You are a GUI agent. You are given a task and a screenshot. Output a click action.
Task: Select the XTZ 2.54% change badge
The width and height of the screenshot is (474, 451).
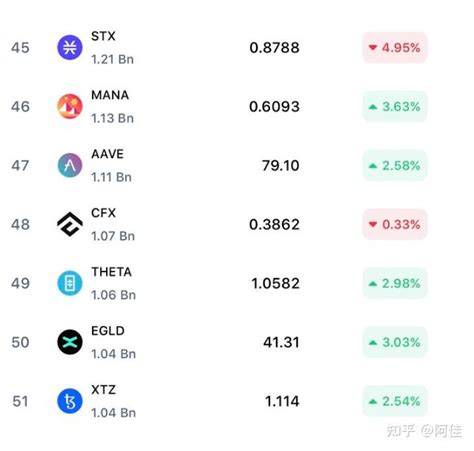tap(395, 401)
